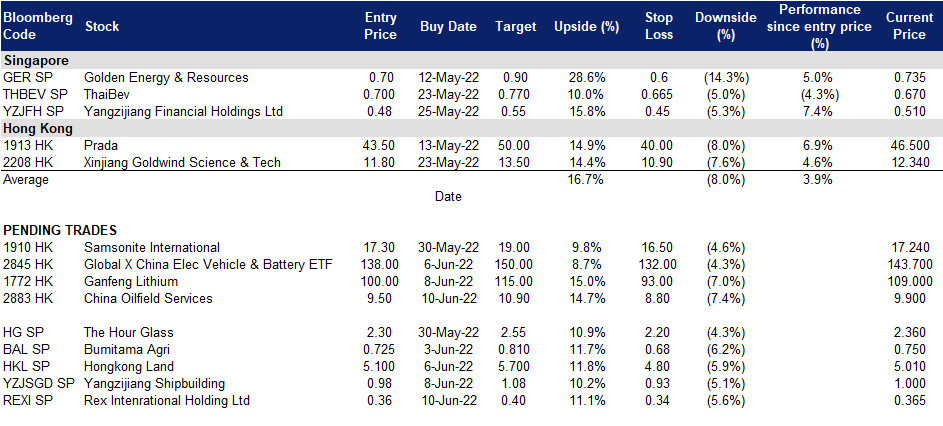Select the Entry Price column header
The height and width of the screenshot is (426, 943).
[381, 26]
